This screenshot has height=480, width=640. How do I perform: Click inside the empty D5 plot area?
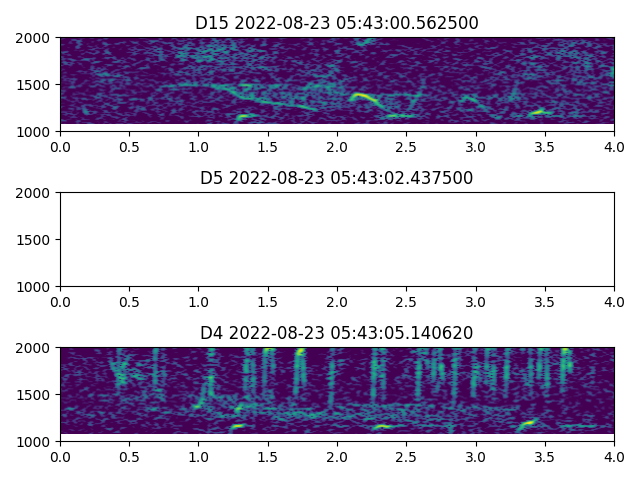(337, 239)
